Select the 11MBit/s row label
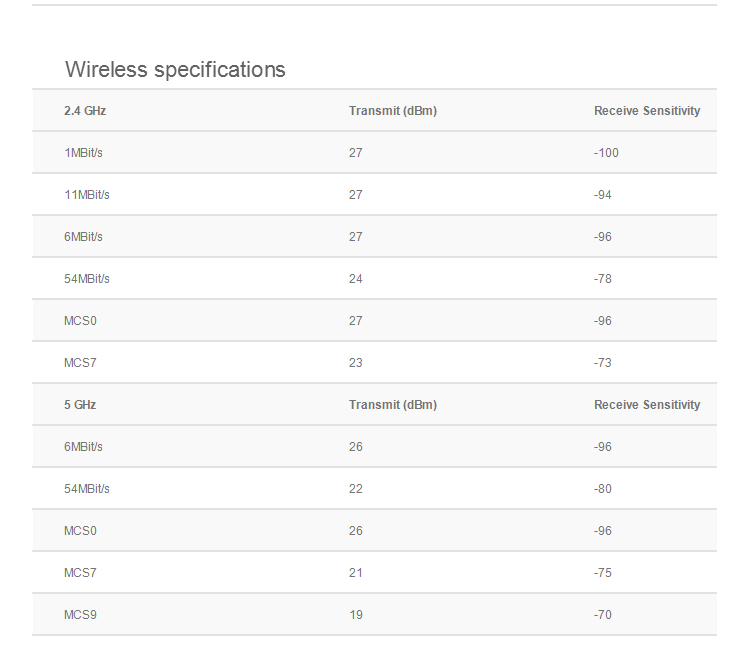The height and width of the screenshot is (669, 750). click(87, 195)
